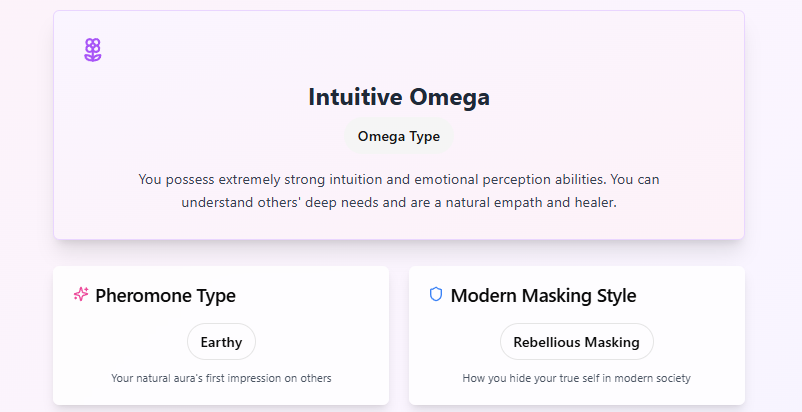Click the Intuitive Omega title

(398, 97)
